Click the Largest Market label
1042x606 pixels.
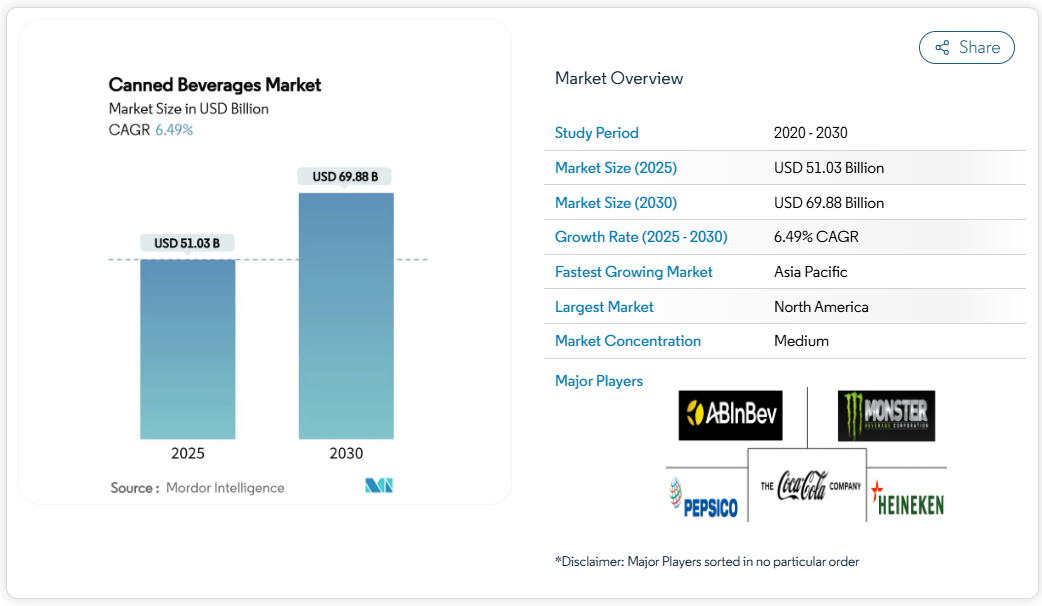pyautogui.click(x=604, y=307)
